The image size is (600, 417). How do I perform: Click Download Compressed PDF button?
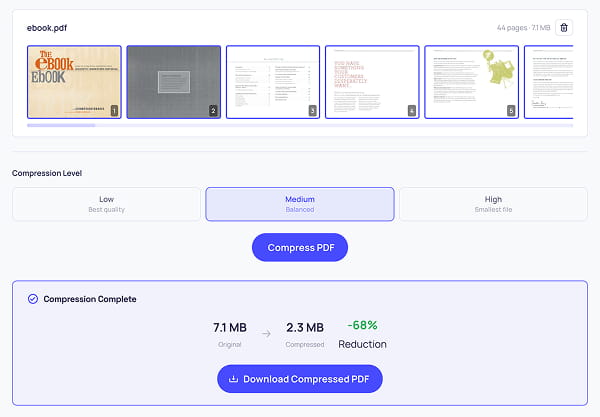click(x=300, y=379)
